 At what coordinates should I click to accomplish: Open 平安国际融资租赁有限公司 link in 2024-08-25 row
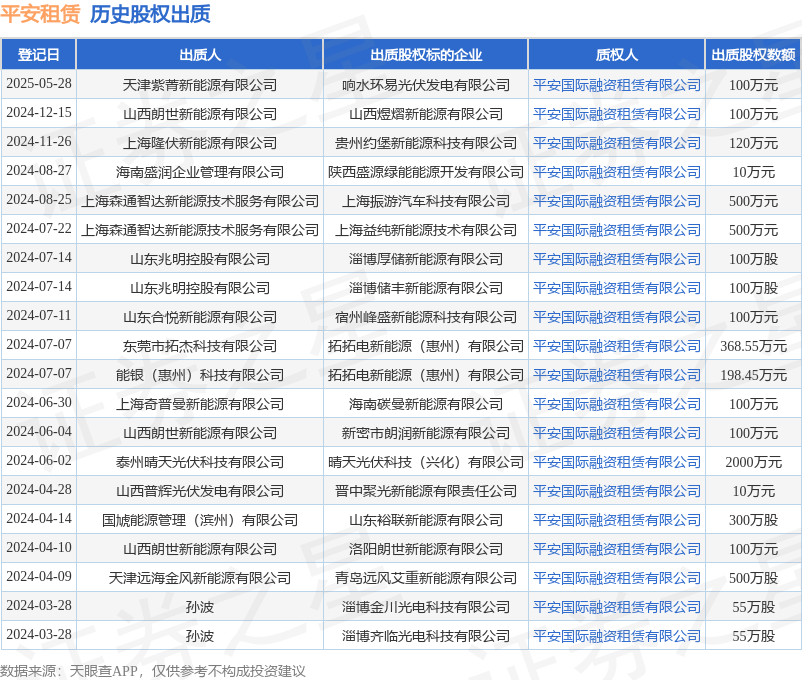click(617, 201)
